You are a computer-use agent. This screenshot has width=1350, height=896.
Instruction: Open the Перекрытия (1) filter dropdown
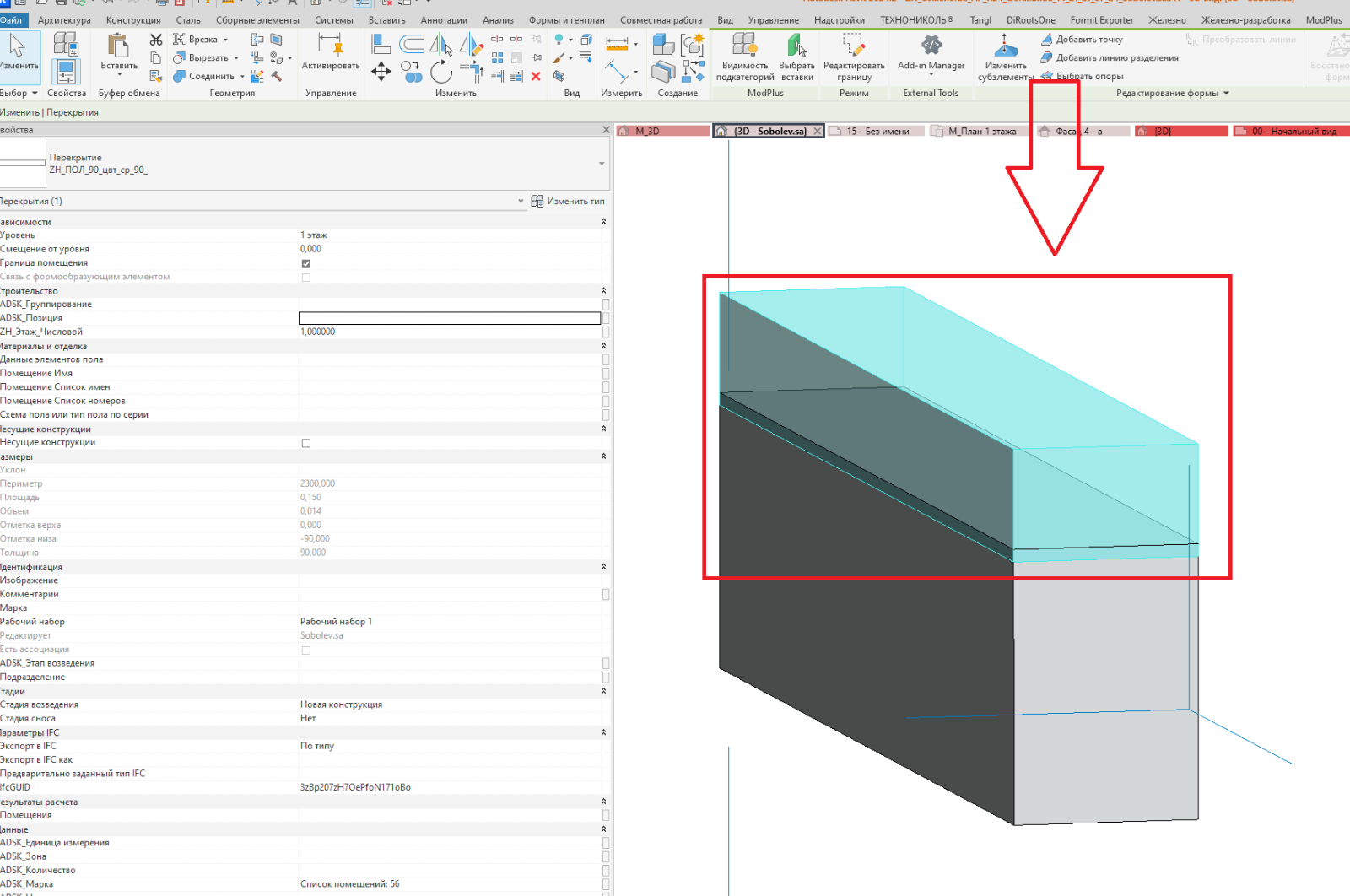pyautogui.click(x=521, y=202)
